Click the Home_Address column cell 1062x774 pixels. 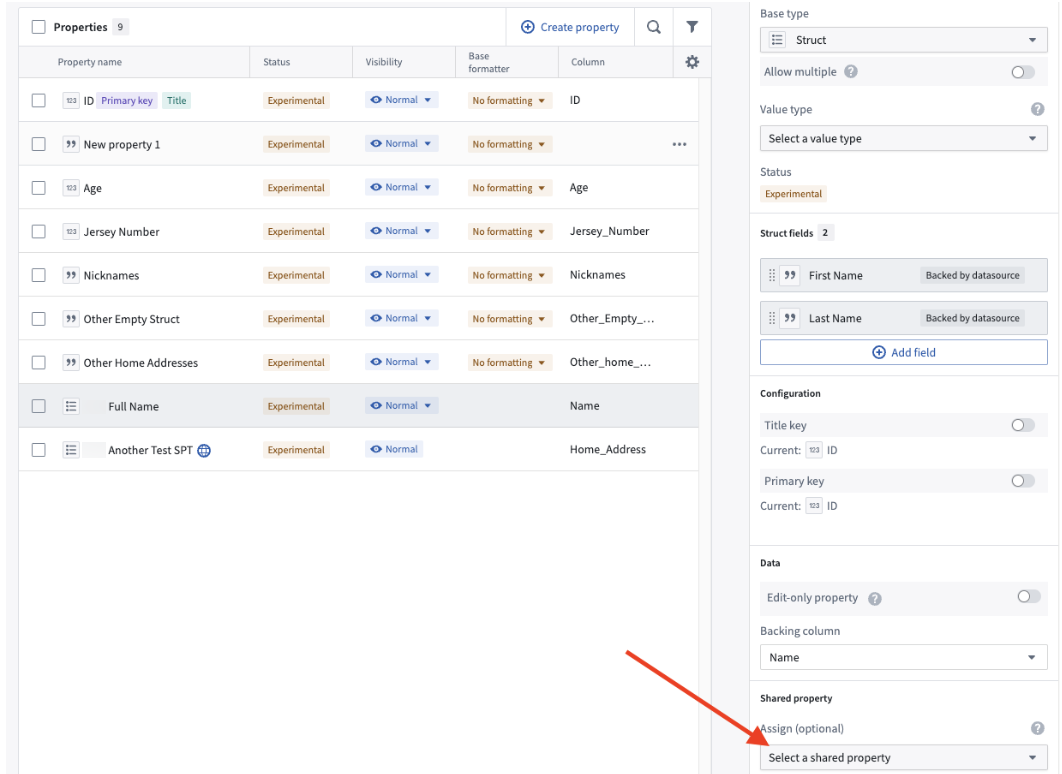608,449
